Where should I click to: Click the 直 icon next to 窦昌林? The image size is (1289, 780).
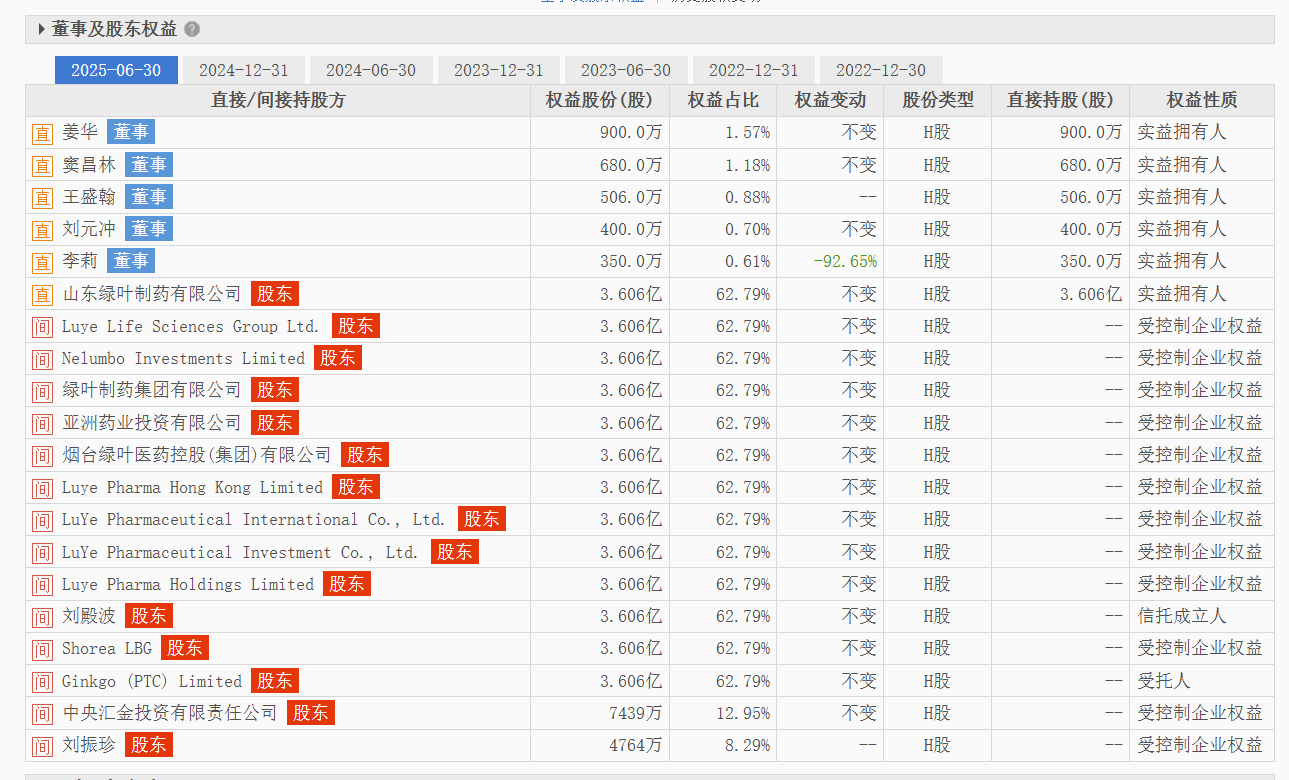coord(42,165)
